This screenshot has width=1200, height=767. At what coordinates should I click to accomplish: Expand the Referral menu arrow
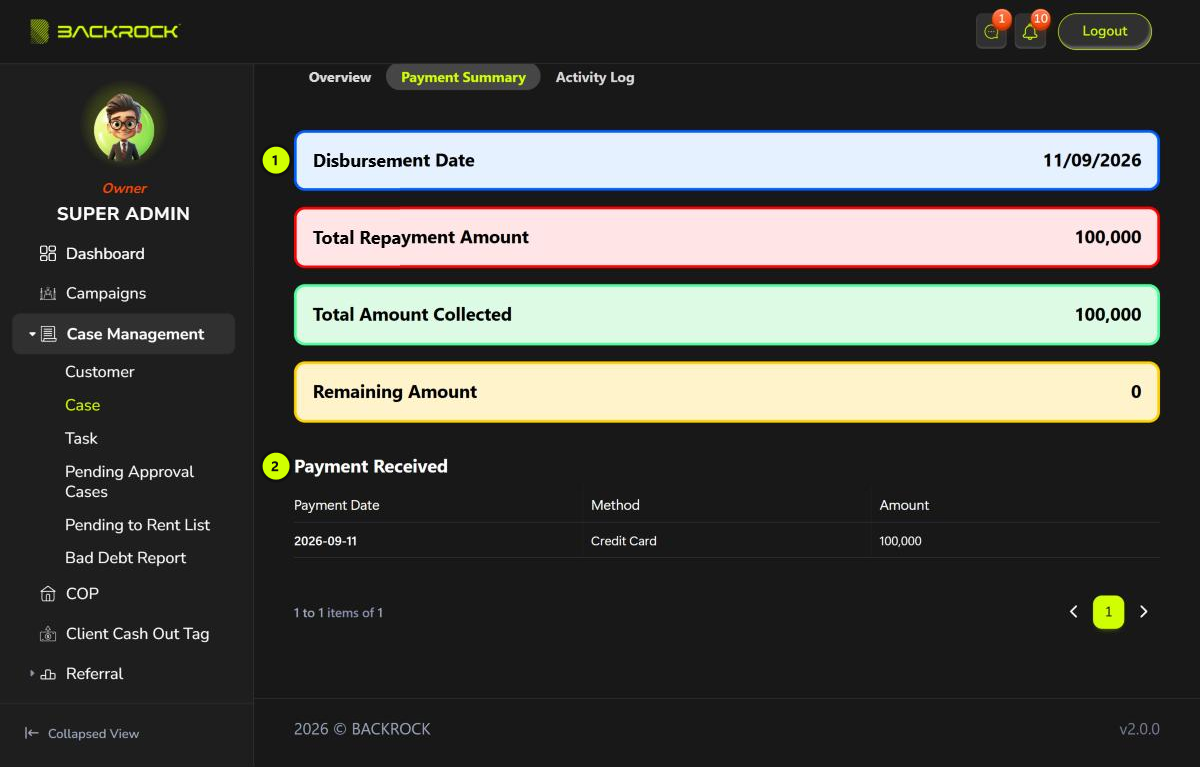32,674
